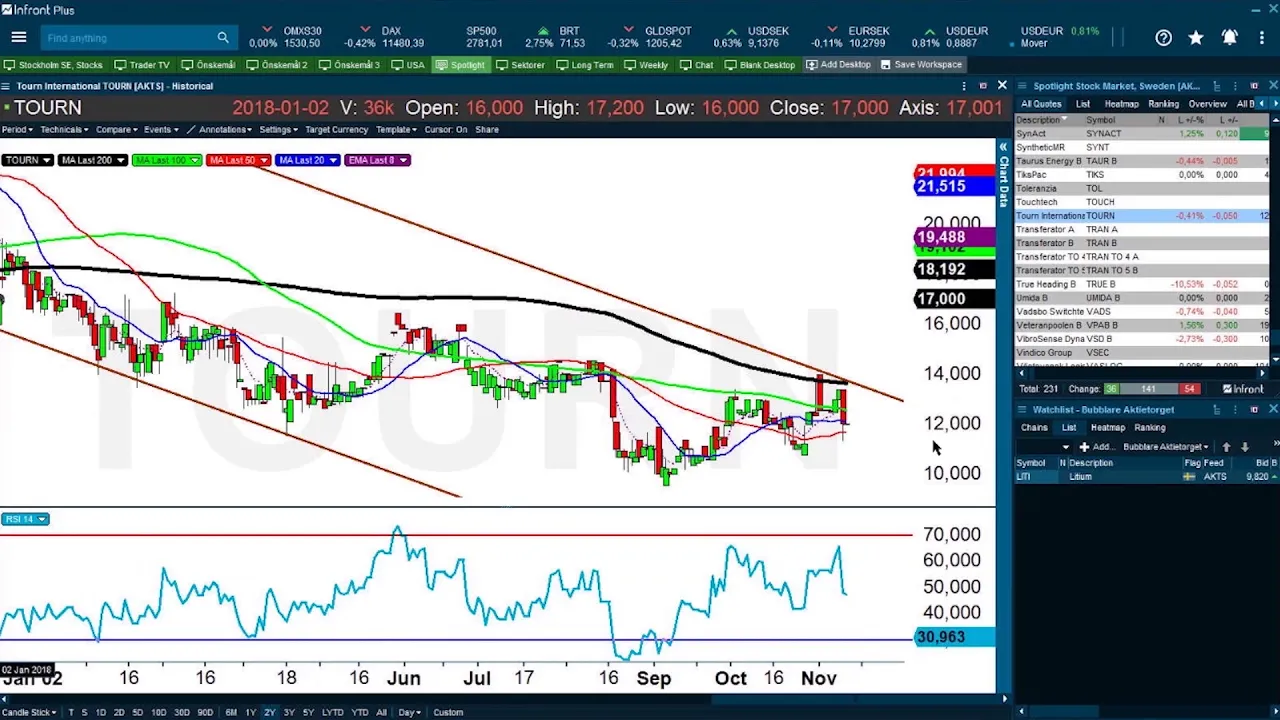The width and height of the screenshot is (1280, 720).
Task: Select the 5Y time range
Action: coord(308,712)
